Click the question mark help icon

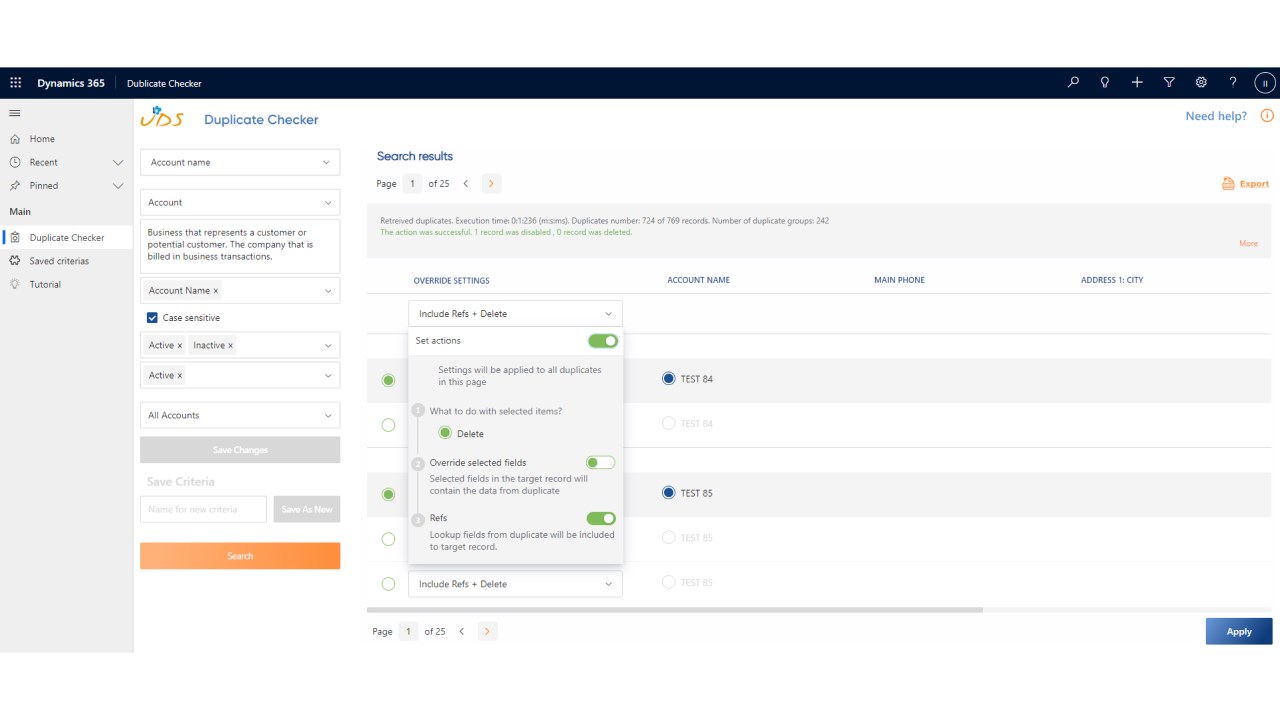(x=1233, y=83)
